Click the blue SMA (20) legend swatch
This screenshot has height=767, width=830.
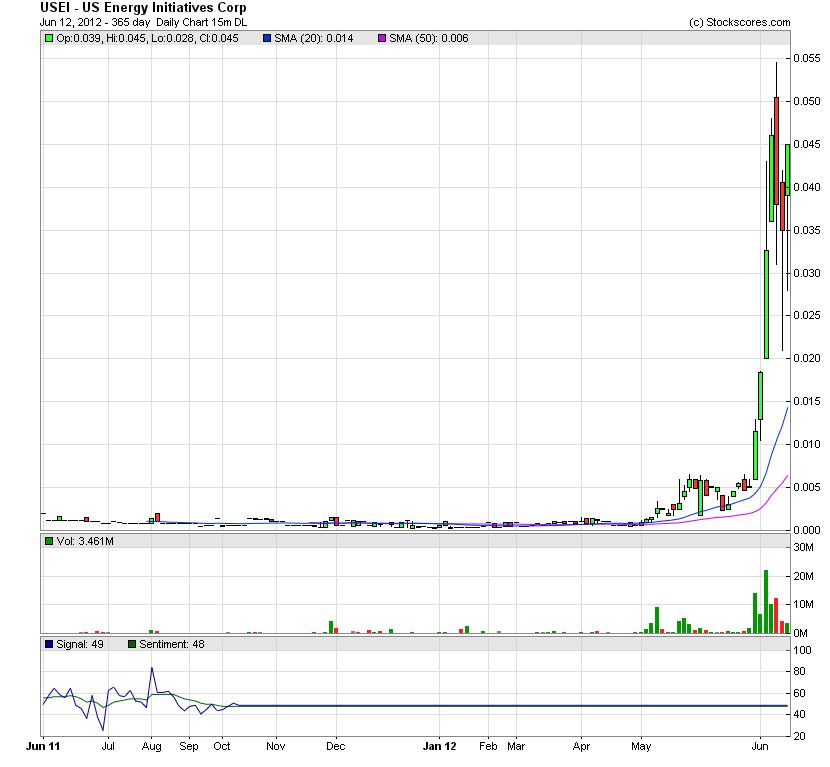pyautogui.click(x=267, y=38)
